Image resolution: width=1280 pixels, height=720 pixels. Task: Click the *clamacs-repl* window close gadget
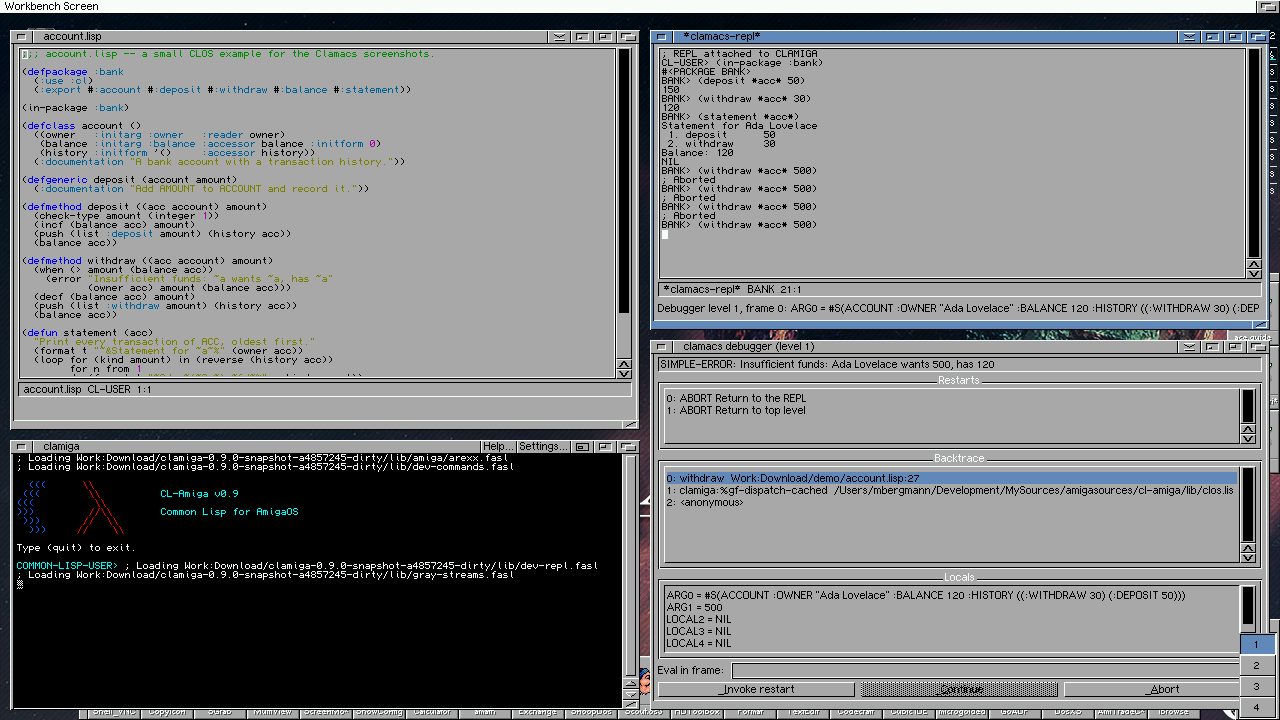coord(662,37)
